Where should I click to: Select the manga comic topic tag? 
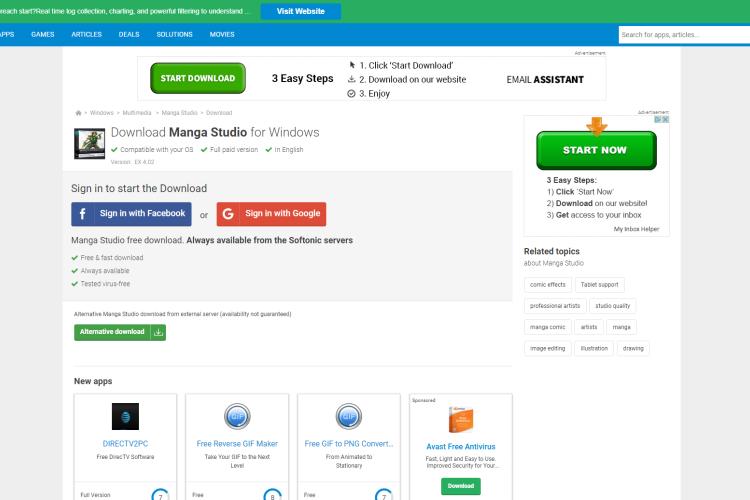click(548, 327)
